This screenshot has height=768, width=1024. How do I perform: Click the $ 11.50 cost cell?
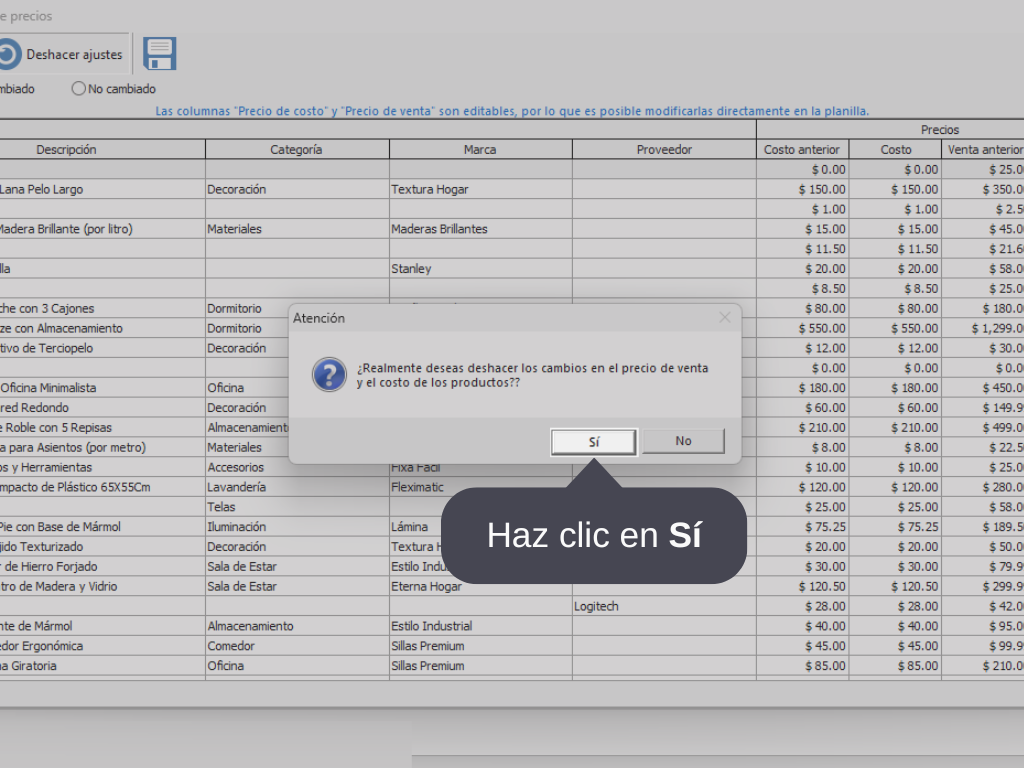pos(895,249)
